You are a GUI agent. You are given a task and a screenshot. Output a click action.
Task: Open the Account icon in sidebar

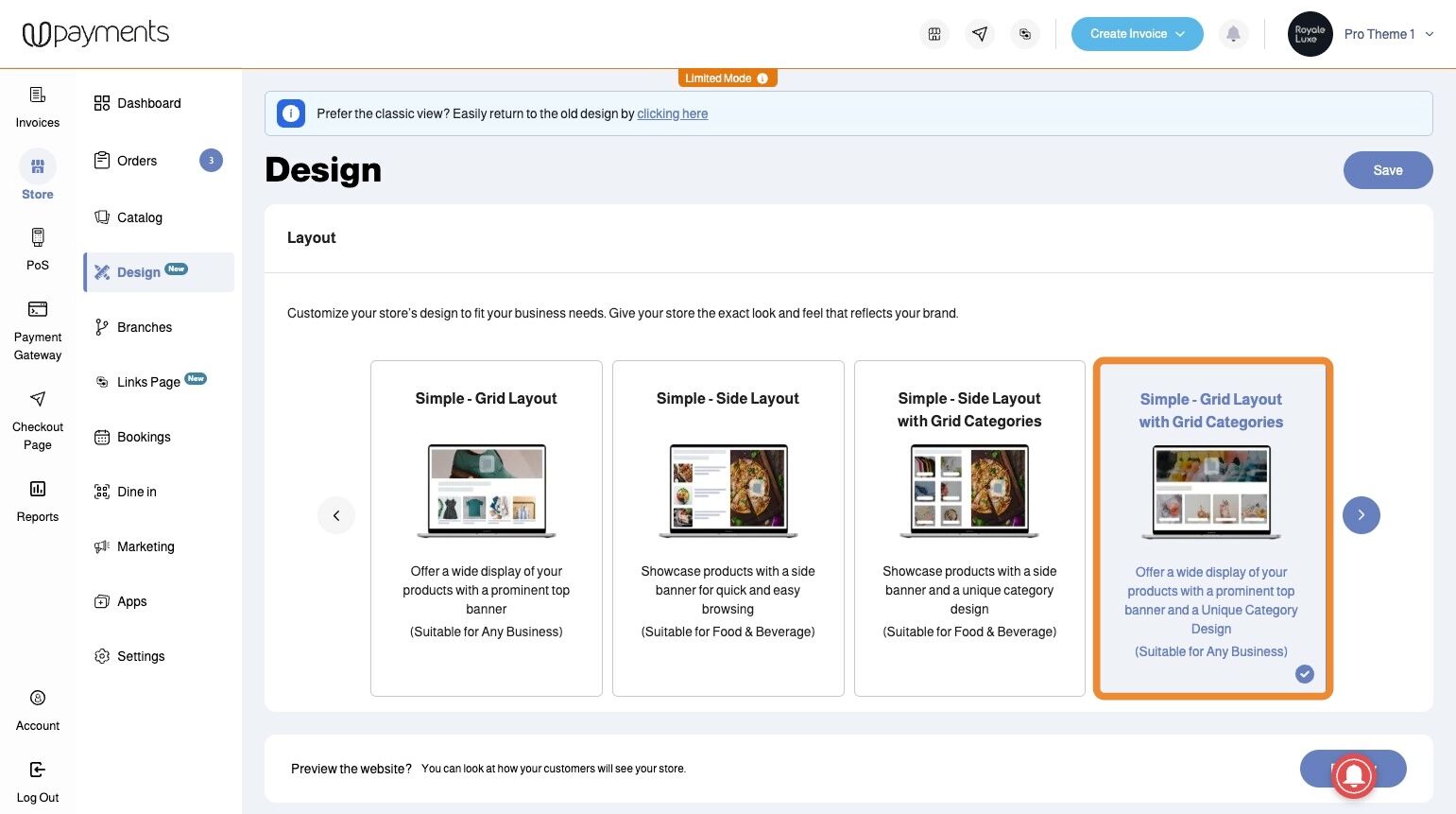pyautogui.click(x=38, y=698)
